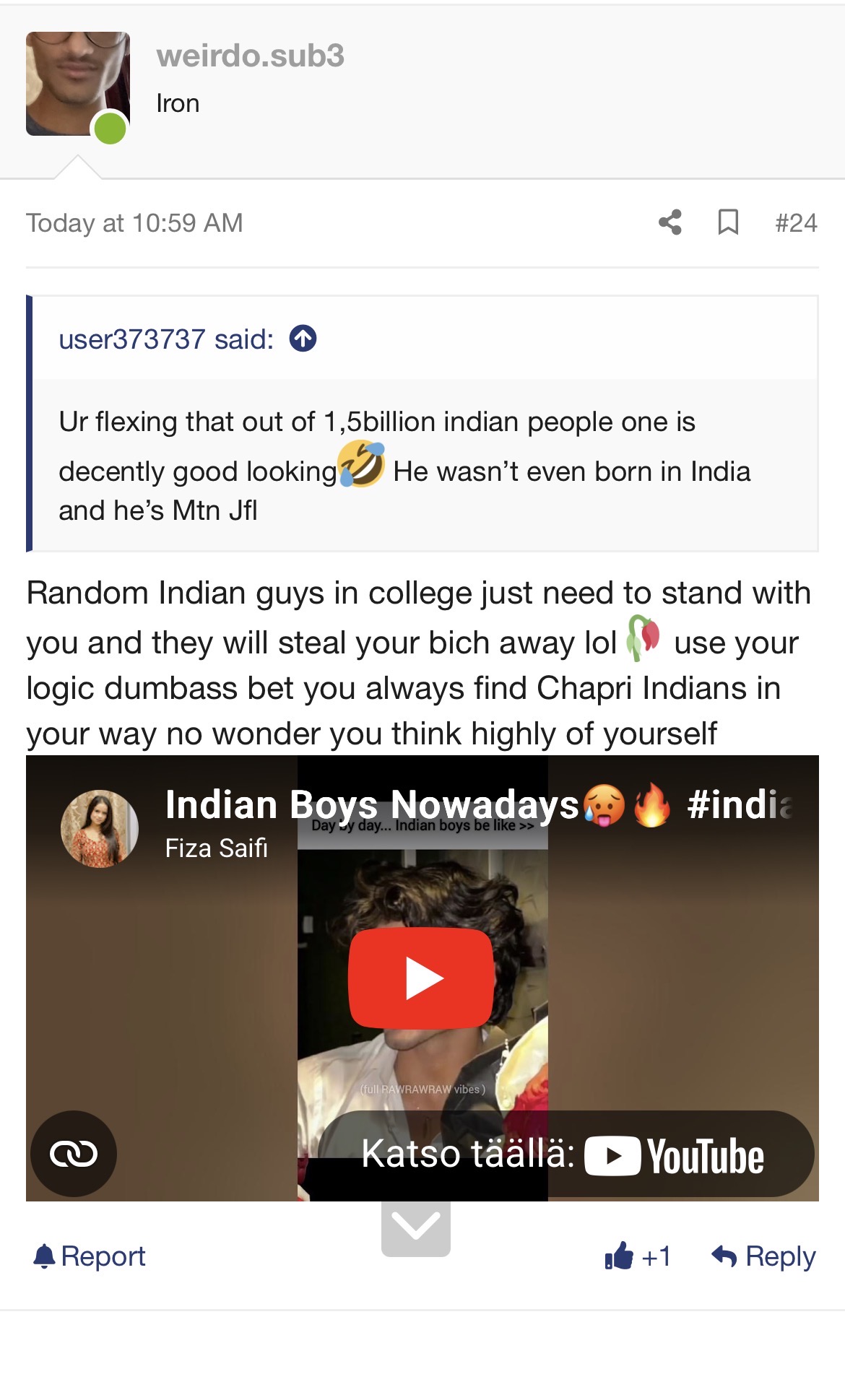Screen dimensions: 845x1400
Task: Like the post with the thumbs-up icon
Action: pos(619,1256)
